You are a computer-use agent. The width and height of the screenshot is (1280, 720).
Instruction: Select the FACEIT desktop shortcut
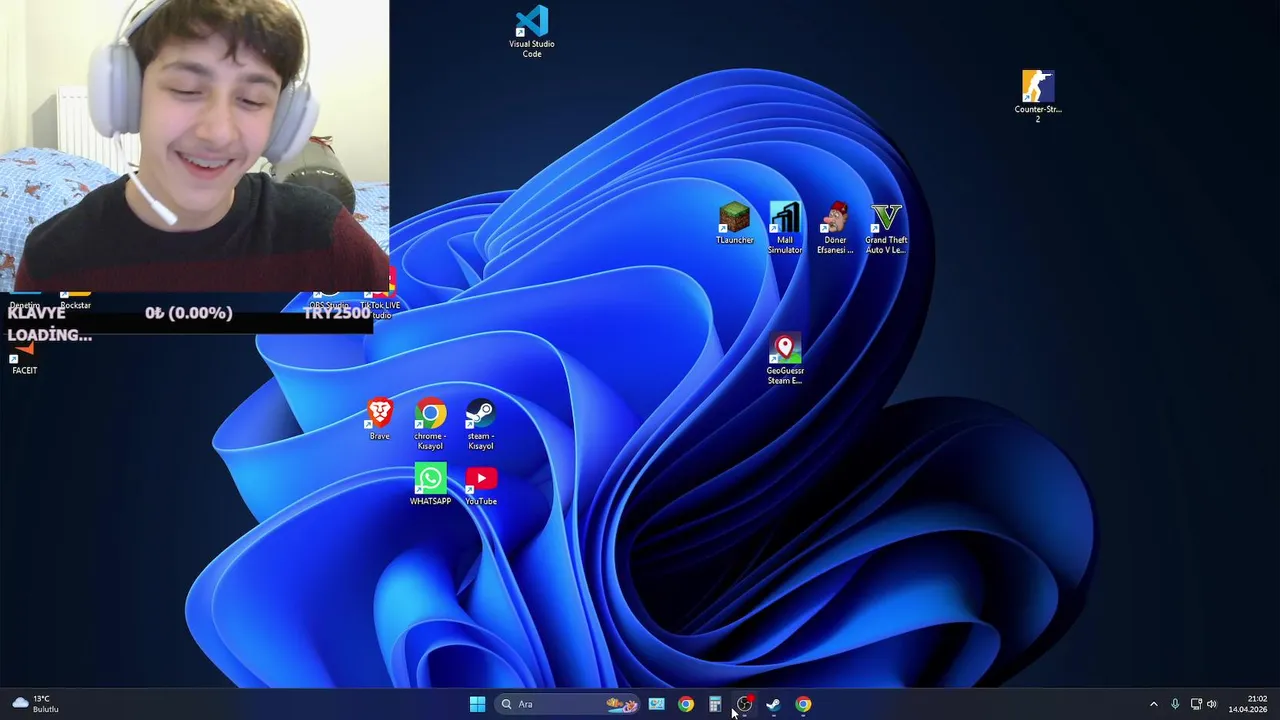(x=24, y=358)
